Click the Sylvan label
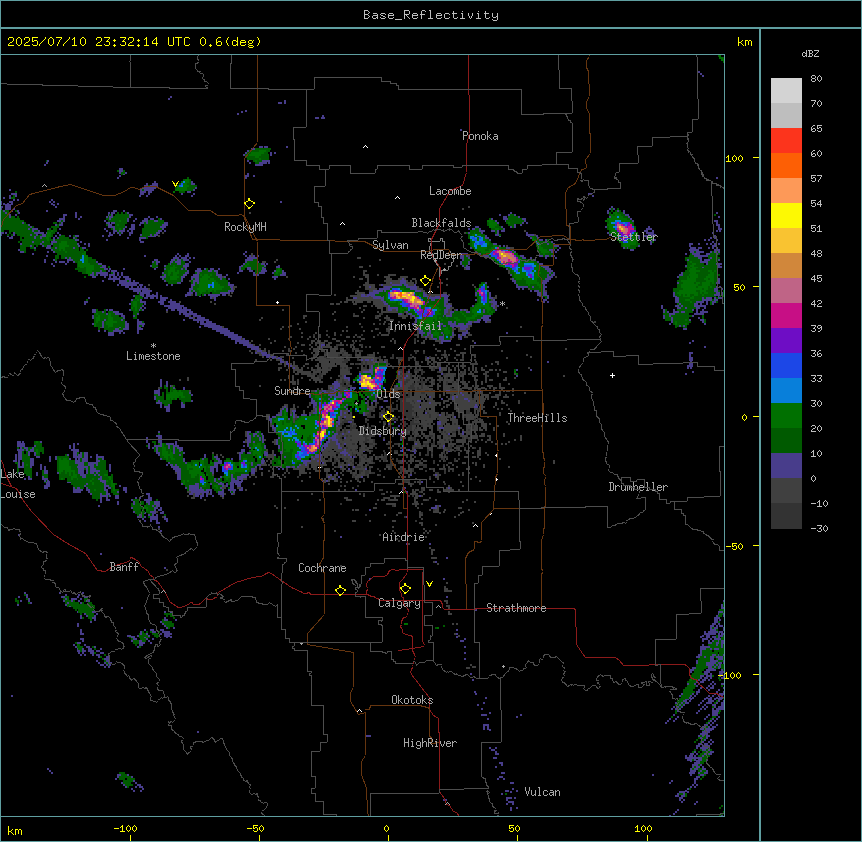 [390, 245]
